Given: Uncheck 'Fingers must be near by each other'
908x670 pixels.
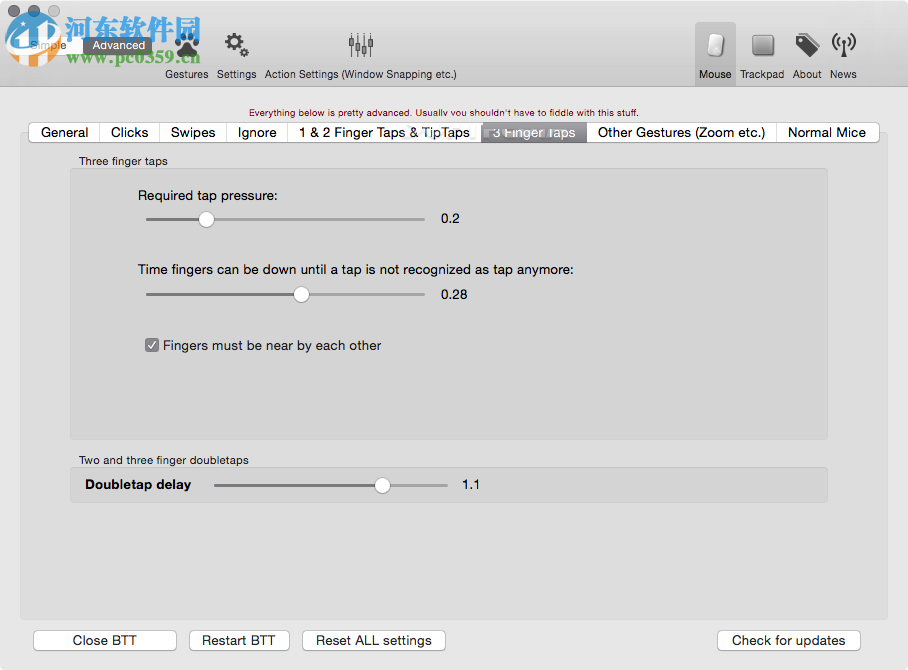Looking at the screenshot, I should click(151, 344).
